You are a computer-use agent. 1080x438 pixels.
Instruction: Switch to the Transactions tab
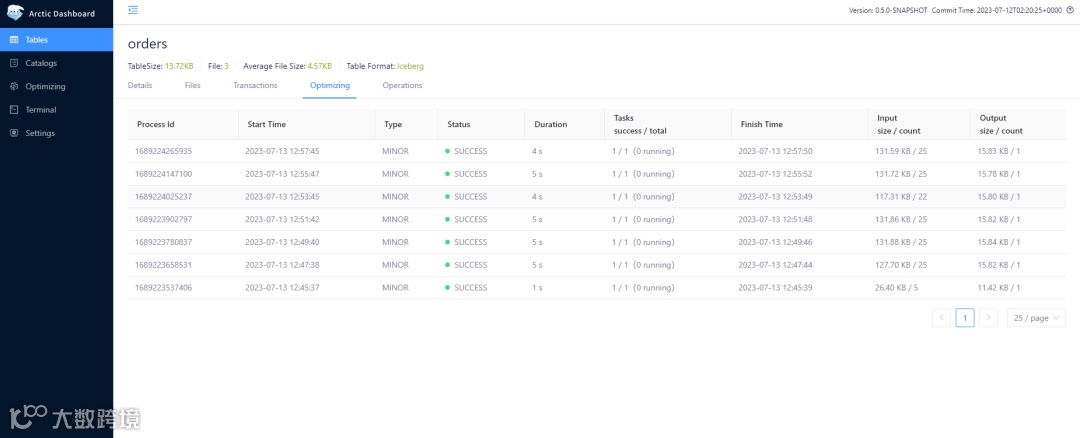[255, 85]
